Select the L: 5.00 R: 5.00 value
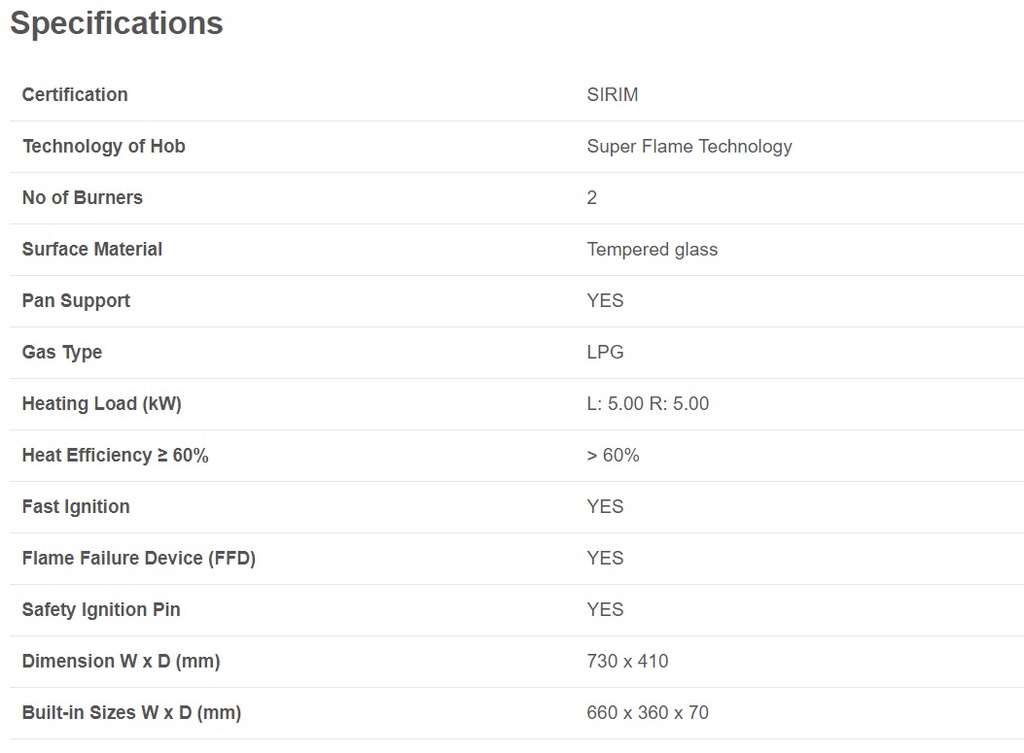The image size is (1024, 753). click(x=648, y=404)
